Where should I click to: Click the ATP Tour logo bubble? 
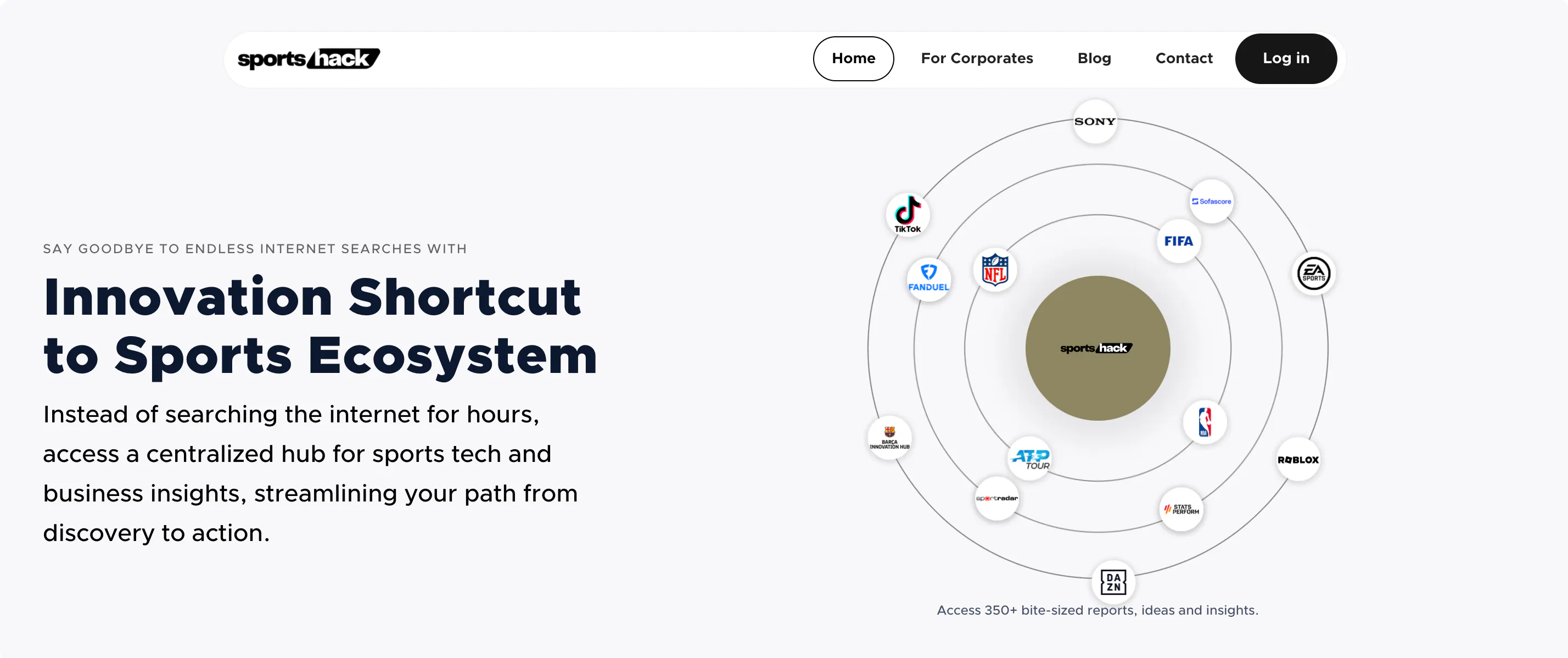pos(1030,458)
